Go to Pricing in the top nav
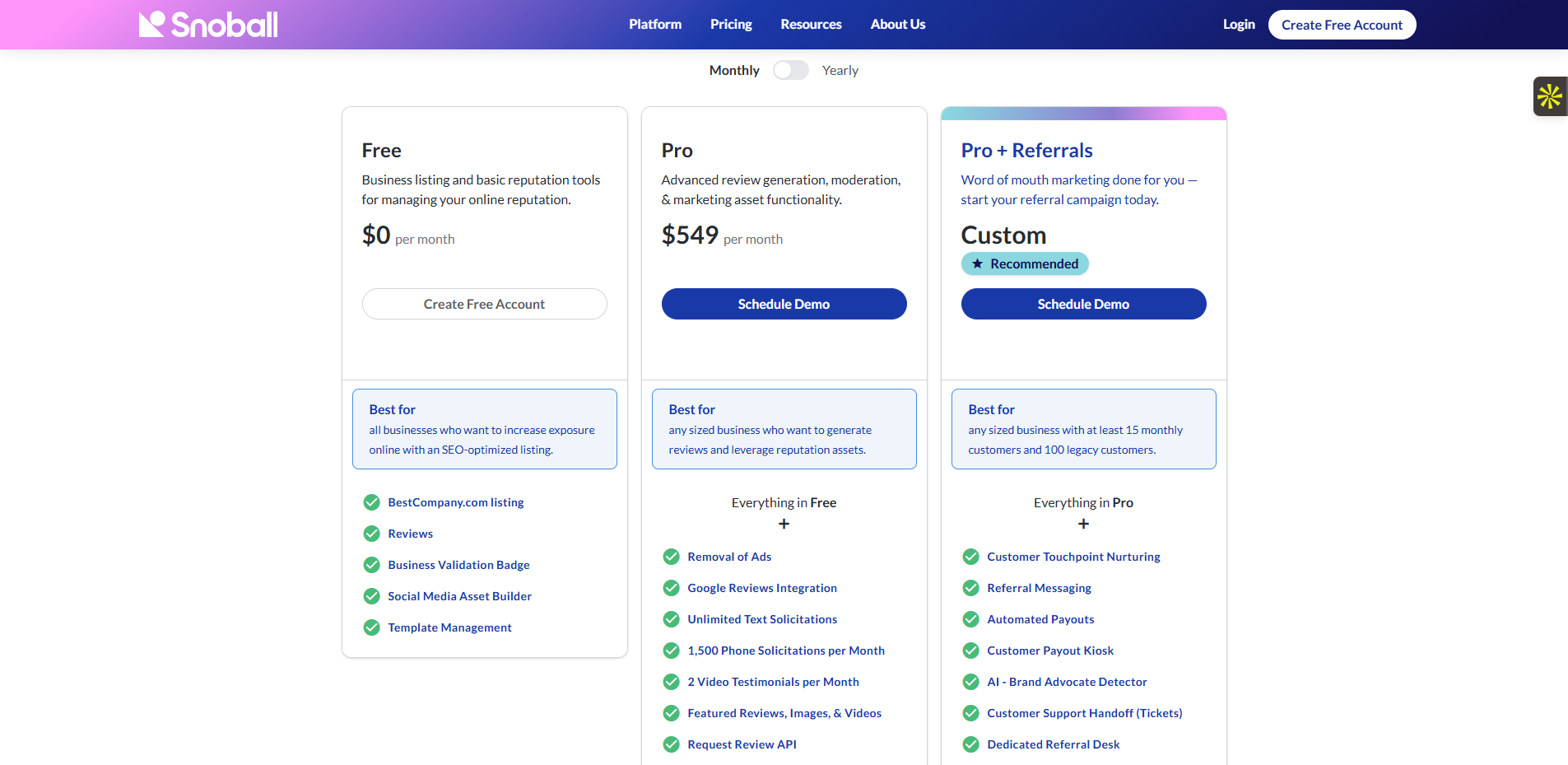This screenshot has width=1568, height=765. pos(731,25)
